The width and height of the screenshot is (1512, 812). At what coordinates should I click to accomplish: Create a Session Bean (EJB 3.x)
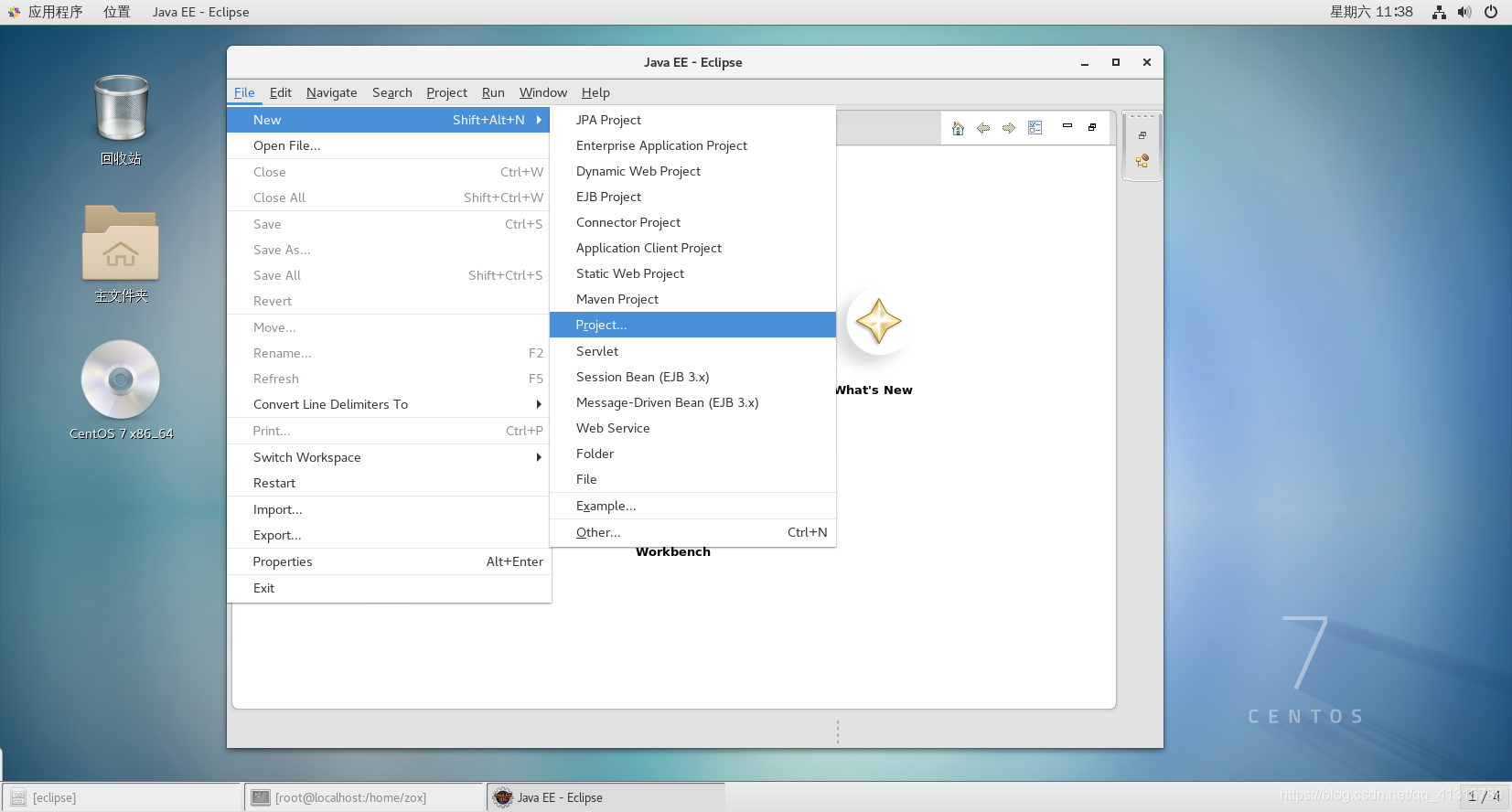click(692, 377)
